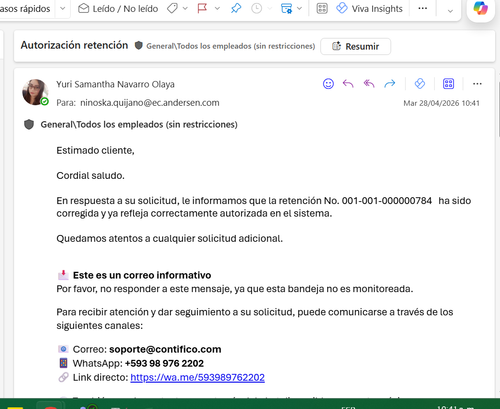
Task: Open the rules folder-gear icon
Action: [286, 8]
